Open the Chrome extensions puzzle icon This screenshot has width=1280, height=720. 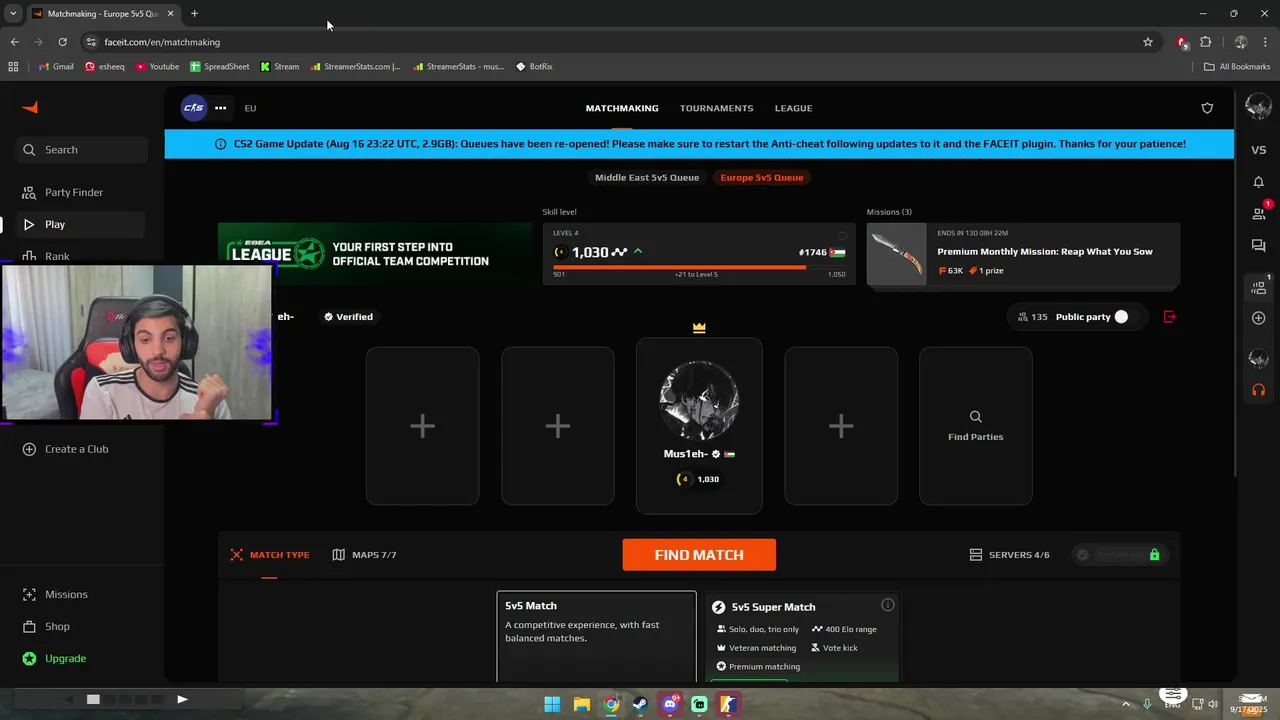coord(1205,42)
